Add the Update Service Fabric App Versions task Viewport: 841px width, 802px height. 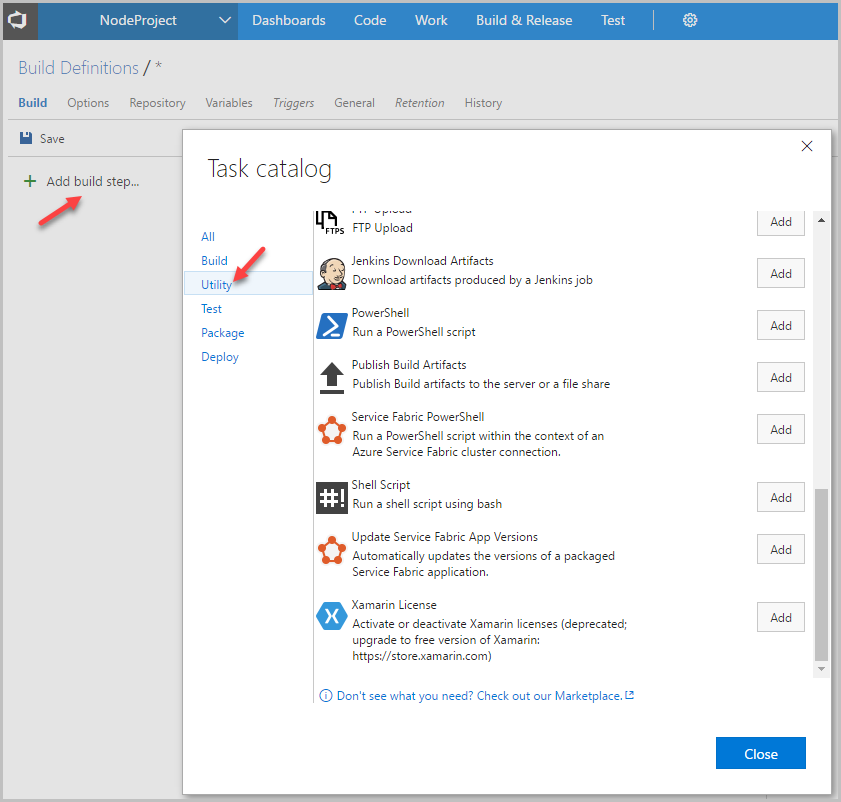pos(781,550)
